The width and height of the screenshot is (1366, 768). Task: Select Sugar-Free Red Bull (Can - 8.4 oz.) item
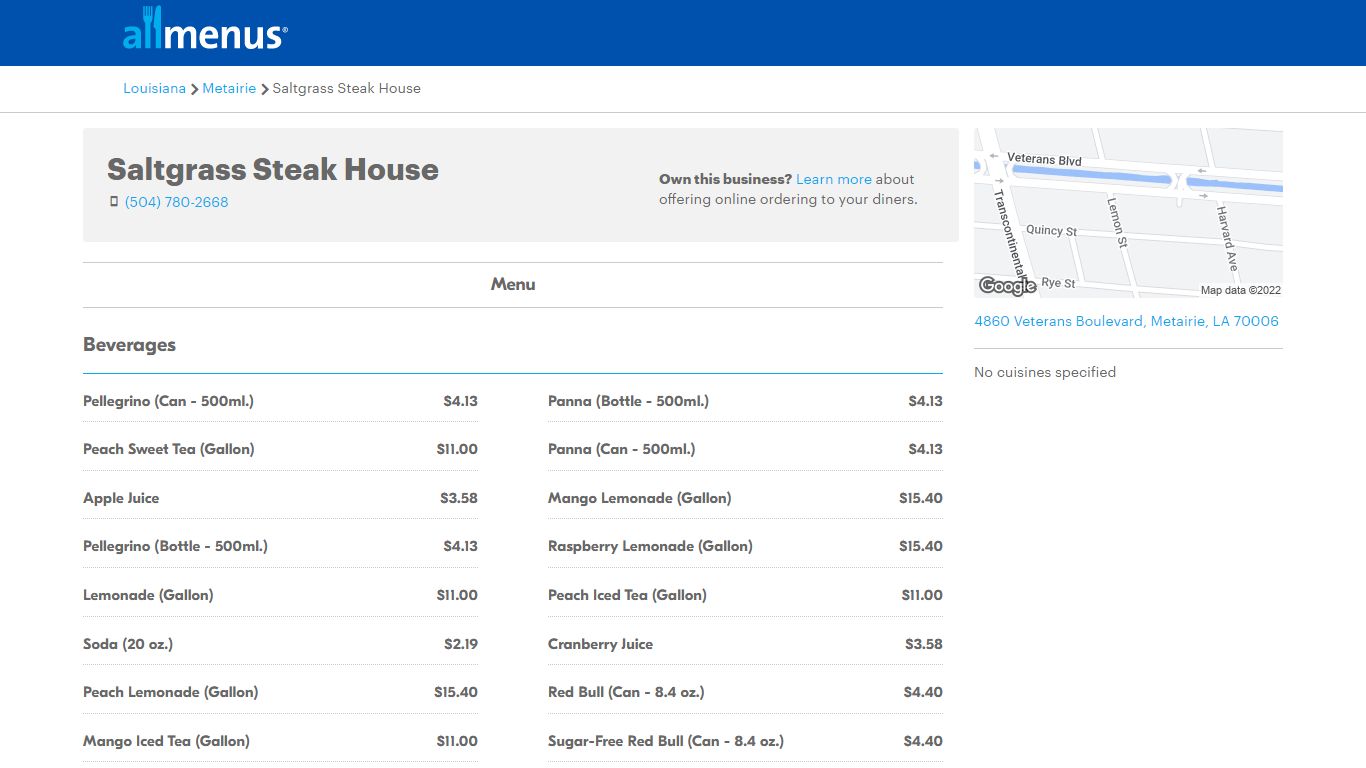click(x=666, y=741)
